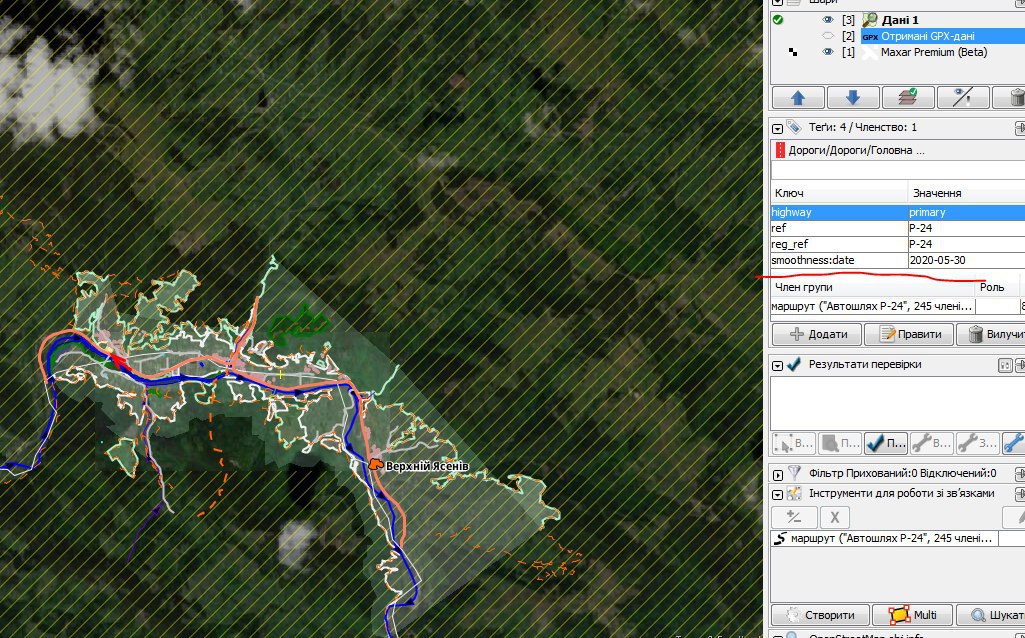Click the validator lookup button labeled П...
The height and width of the screenshot is (638, 1025).
(x=839, y=443)
